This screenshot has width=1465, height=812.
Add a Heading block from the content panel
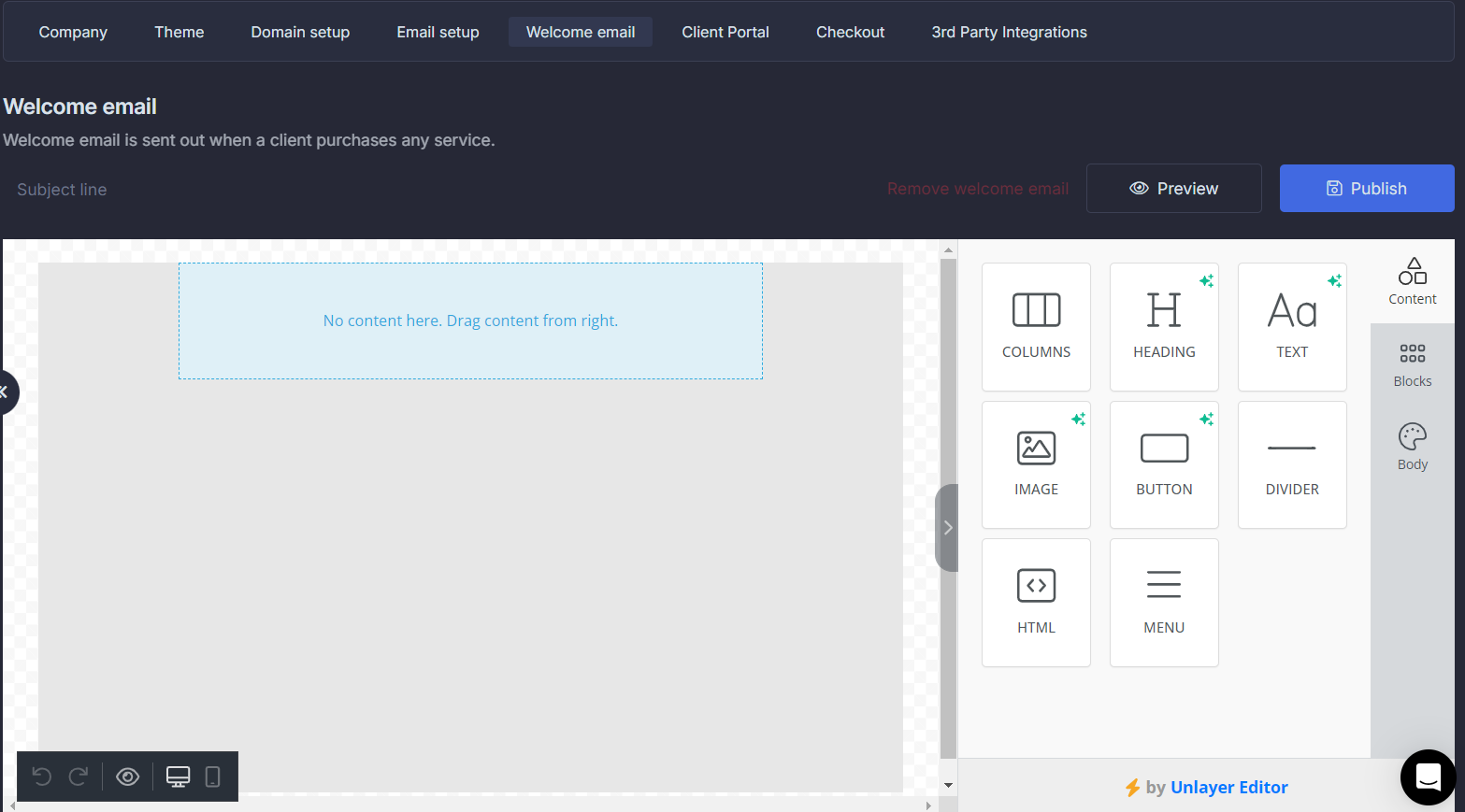coord(1164,327)
